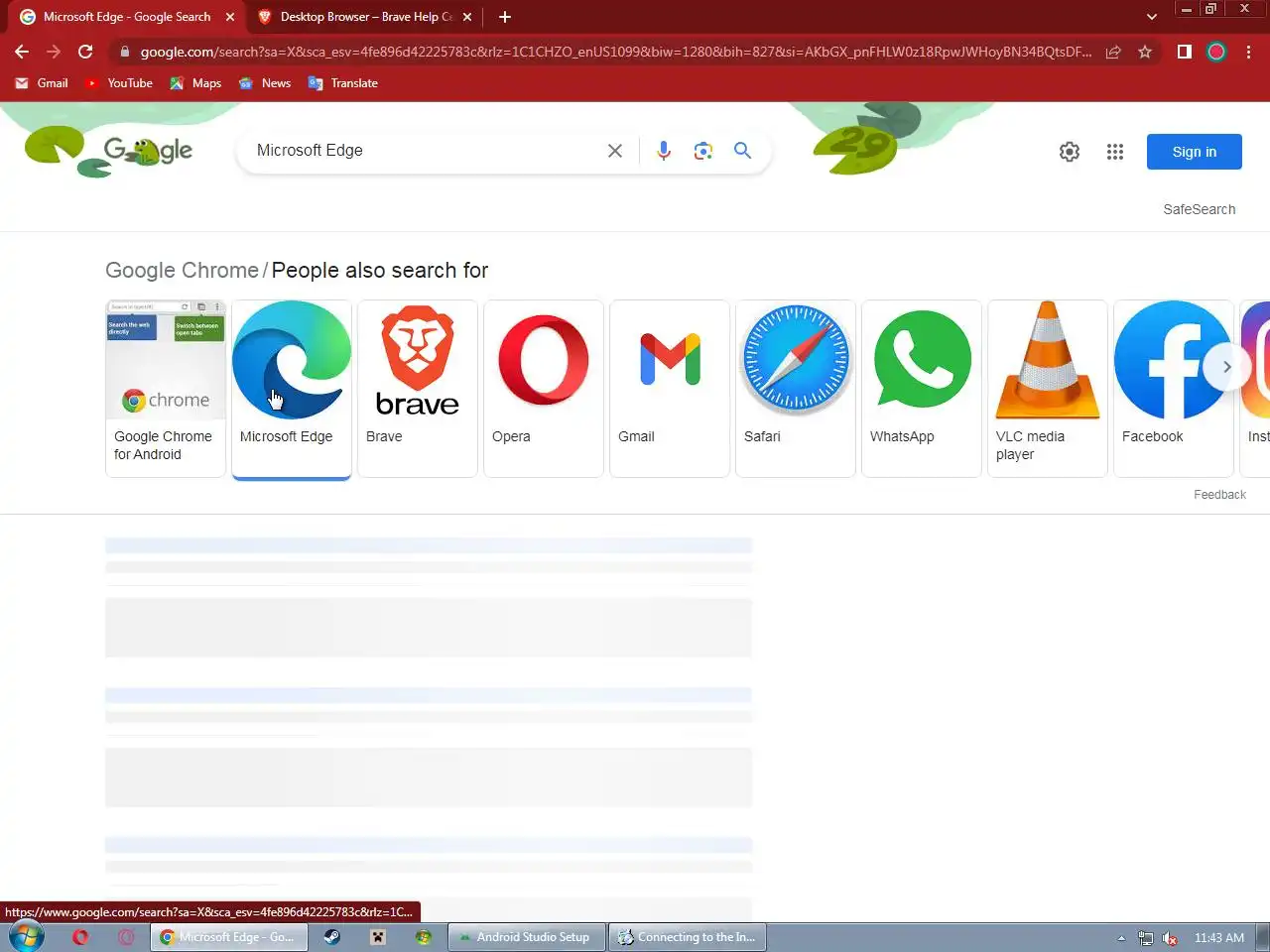Switch to Android Studio Setup window
The image size is (1270, 952).
[527, 937]
